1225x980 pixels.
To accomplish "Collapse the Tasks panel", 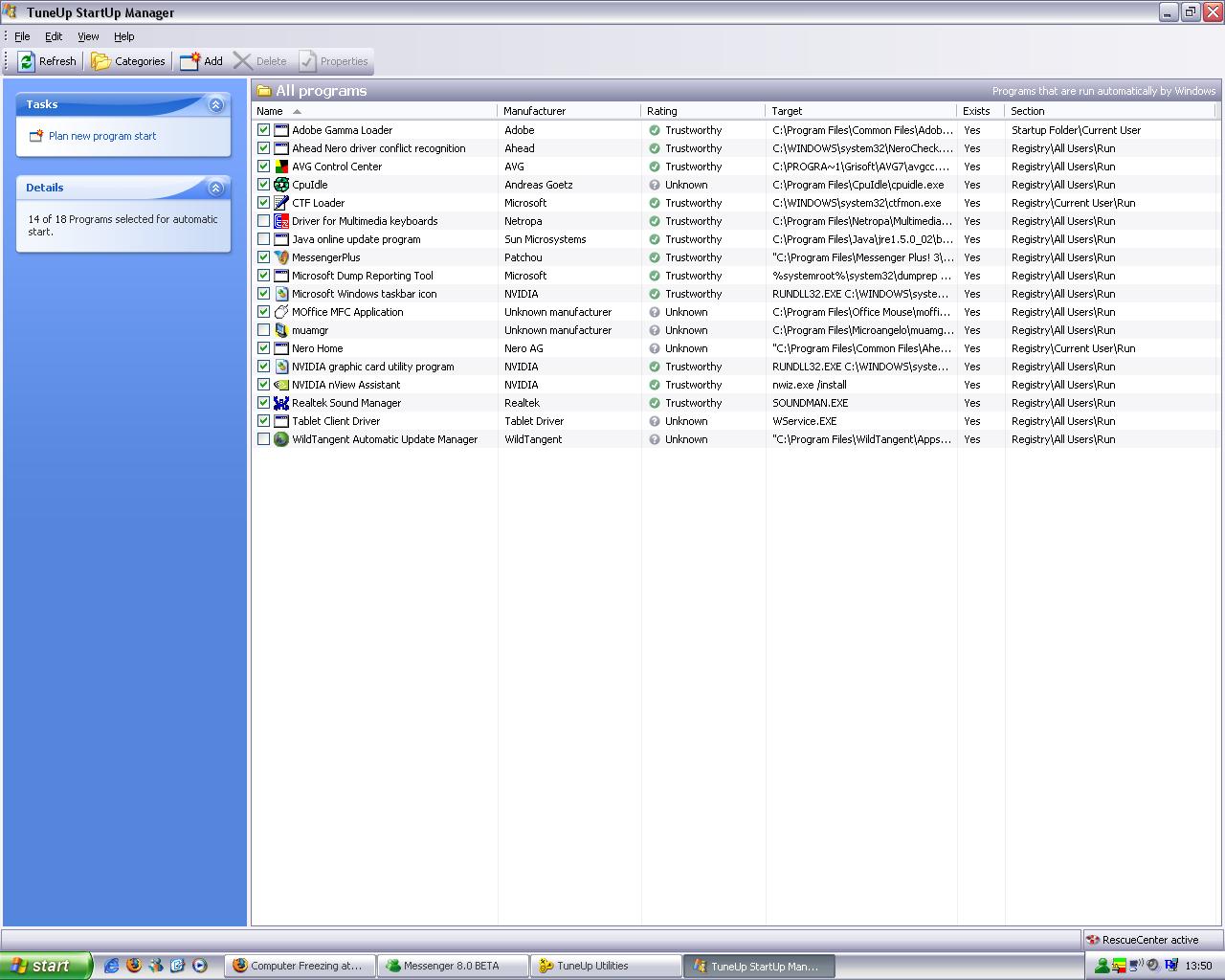I will coord(216,105).
